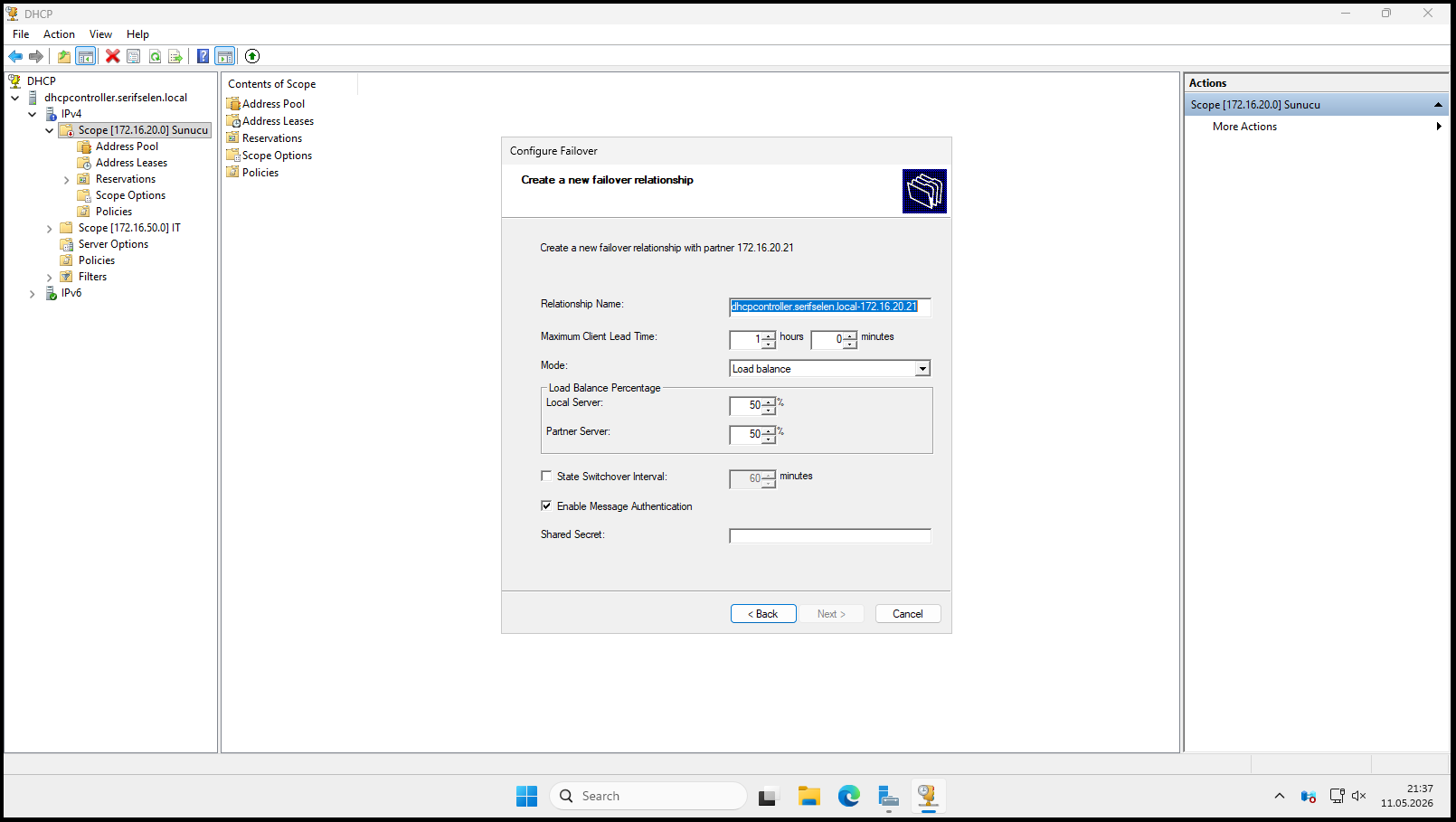Collapse the IPv4 tree node

click(33, 114)
